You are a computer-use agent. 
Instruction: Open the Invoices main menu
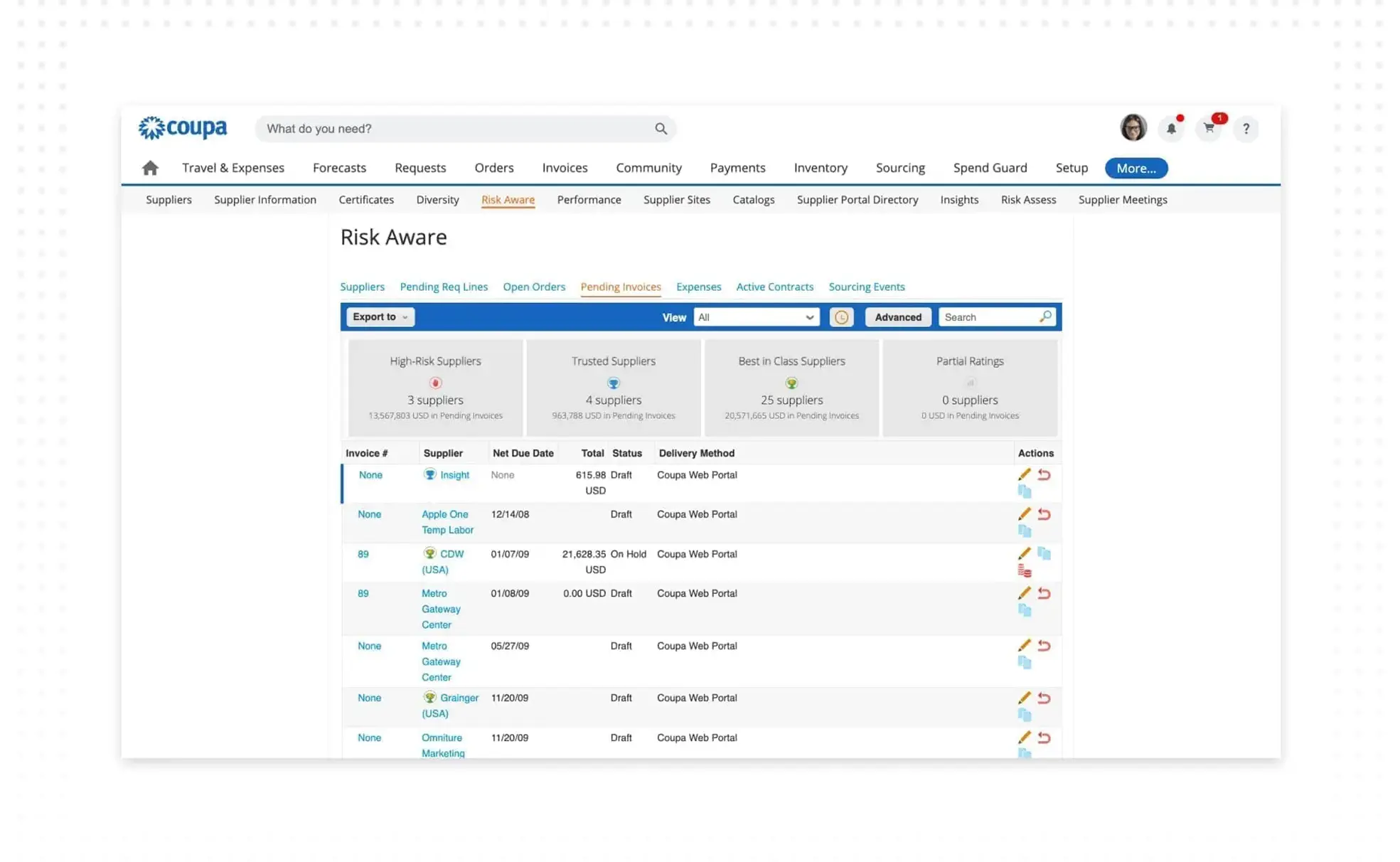[x=564, y=168]
